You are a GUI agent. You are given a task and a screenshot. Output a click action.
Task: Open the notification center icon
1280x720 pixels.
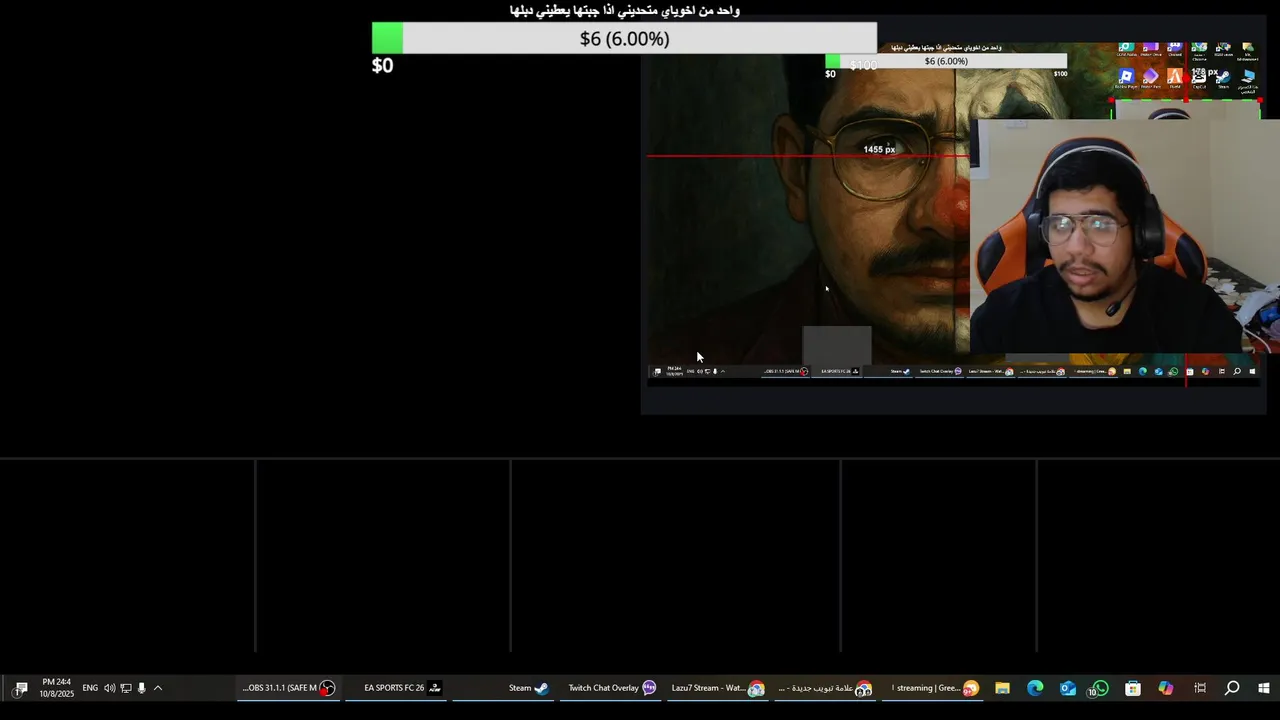(x=20, y=688)
